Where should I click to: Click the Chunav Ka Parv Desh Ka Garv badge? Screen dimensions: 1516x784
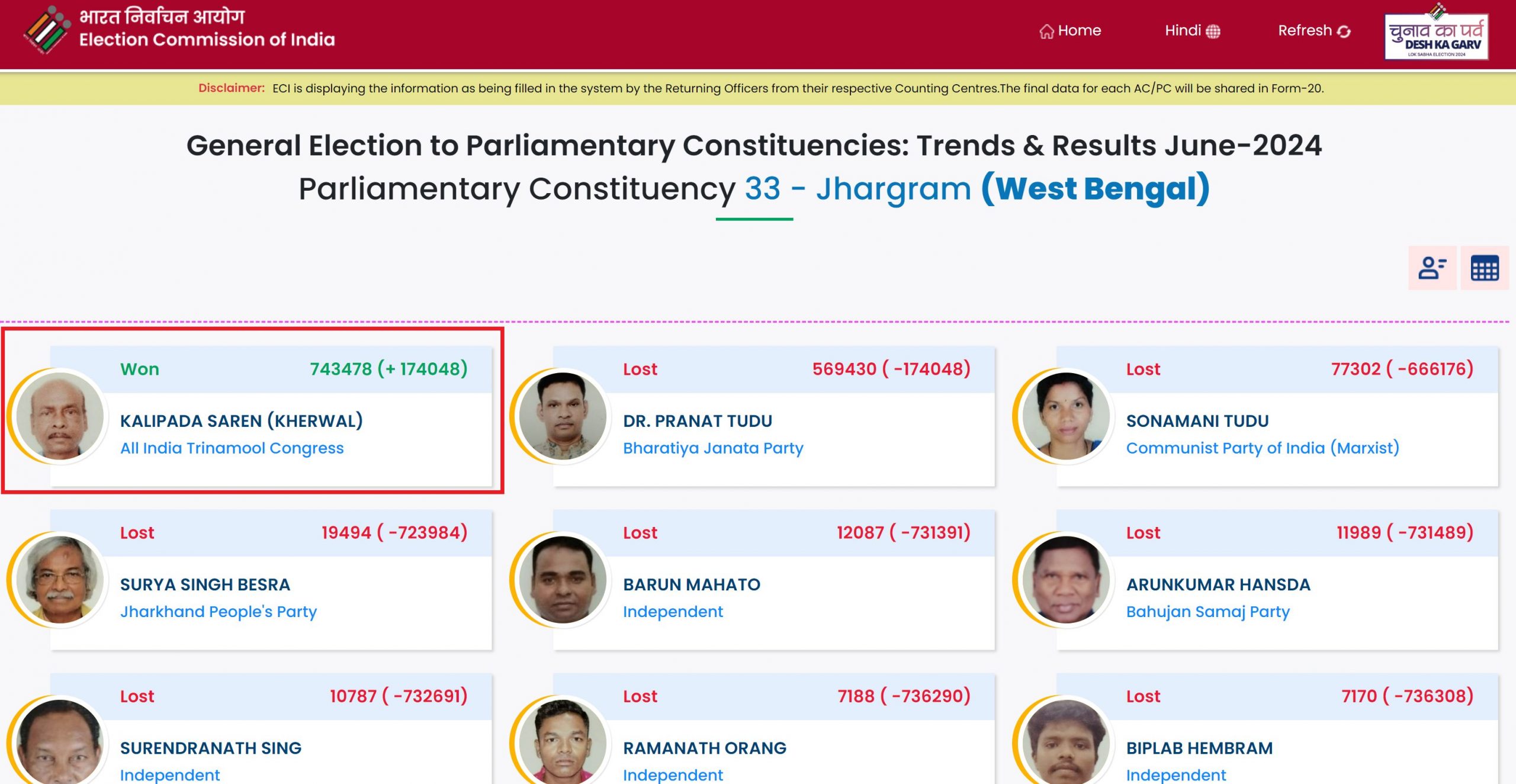pos(1436,33)
